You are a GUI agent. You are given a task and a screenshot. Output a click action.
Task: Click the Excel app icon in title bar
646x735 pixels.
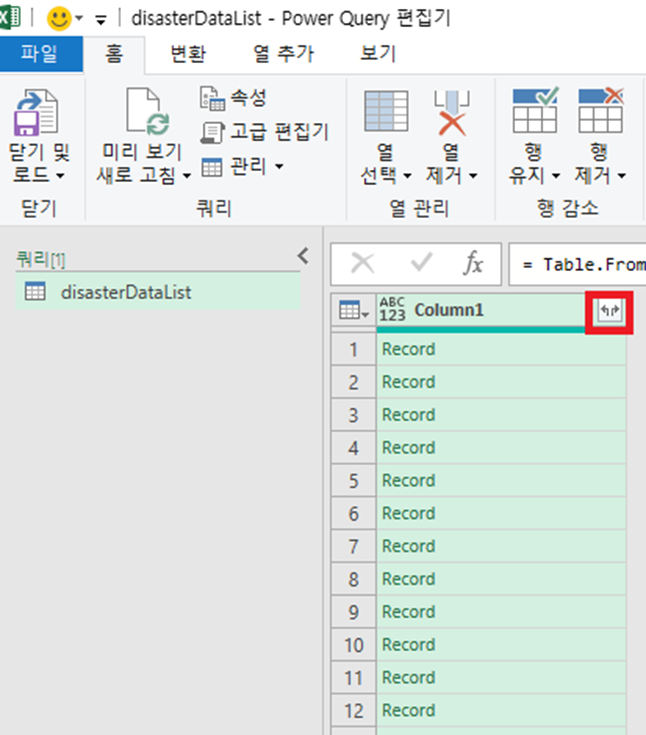[x=9, y=17]
